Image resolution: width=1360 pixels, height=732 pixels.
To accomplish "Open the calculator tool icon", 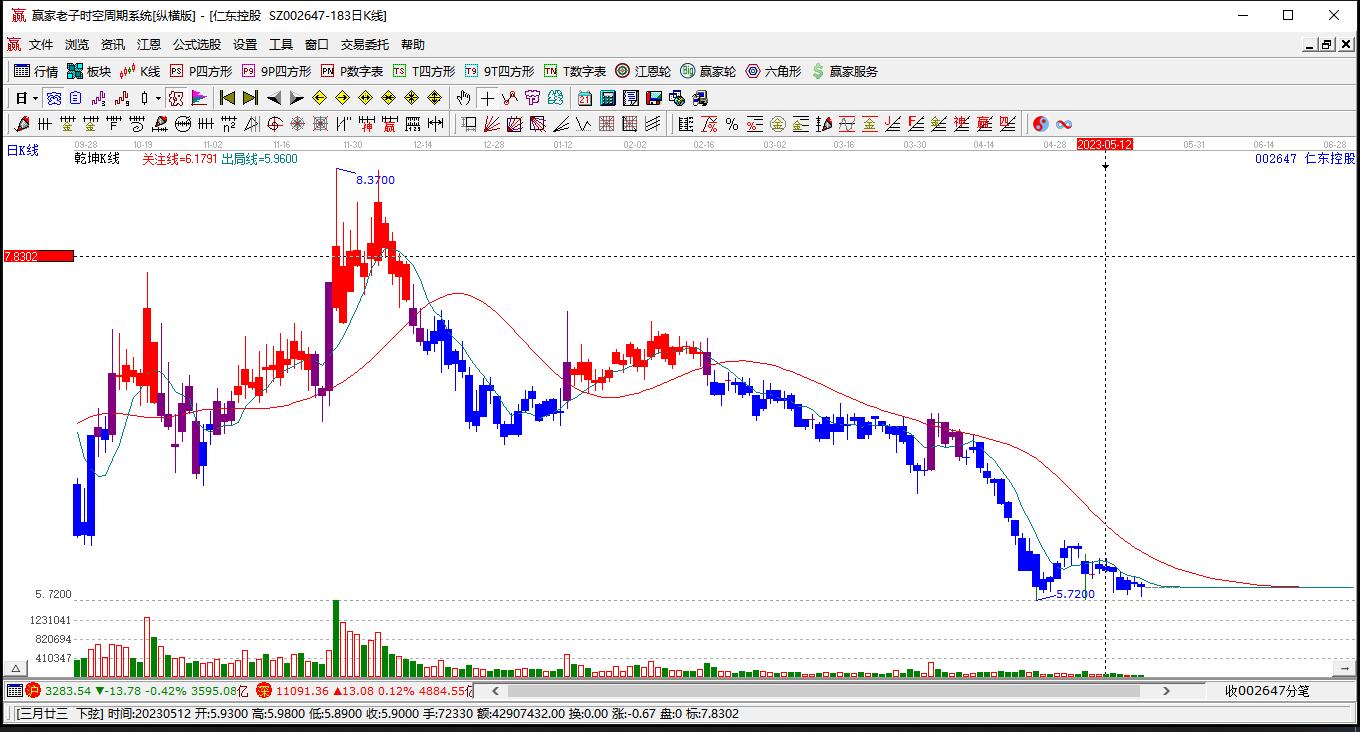I will click(x=608, y=98).
